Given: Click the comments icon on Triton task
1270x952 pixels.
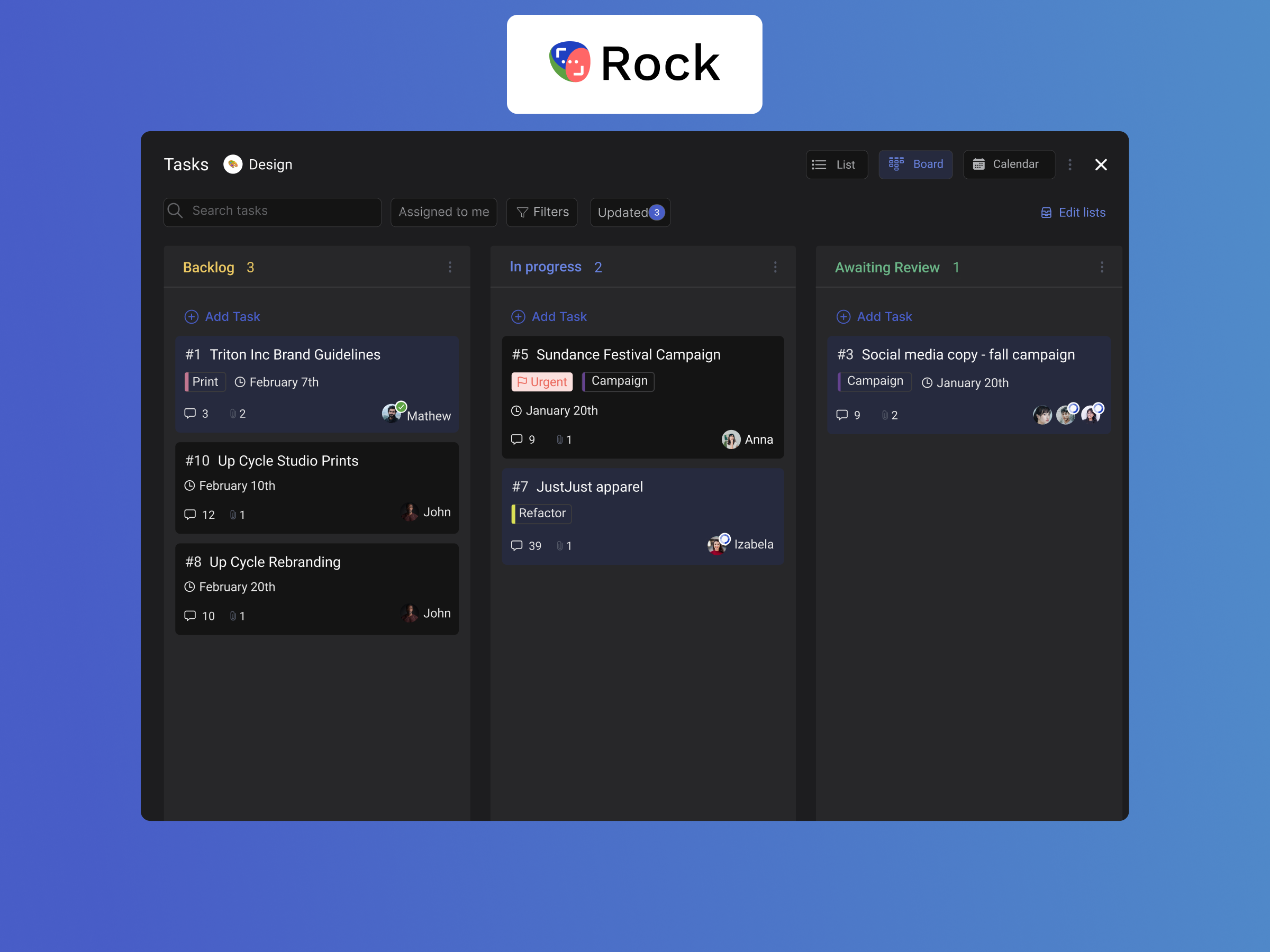Looking at the screenshot, I should point(190,413).
